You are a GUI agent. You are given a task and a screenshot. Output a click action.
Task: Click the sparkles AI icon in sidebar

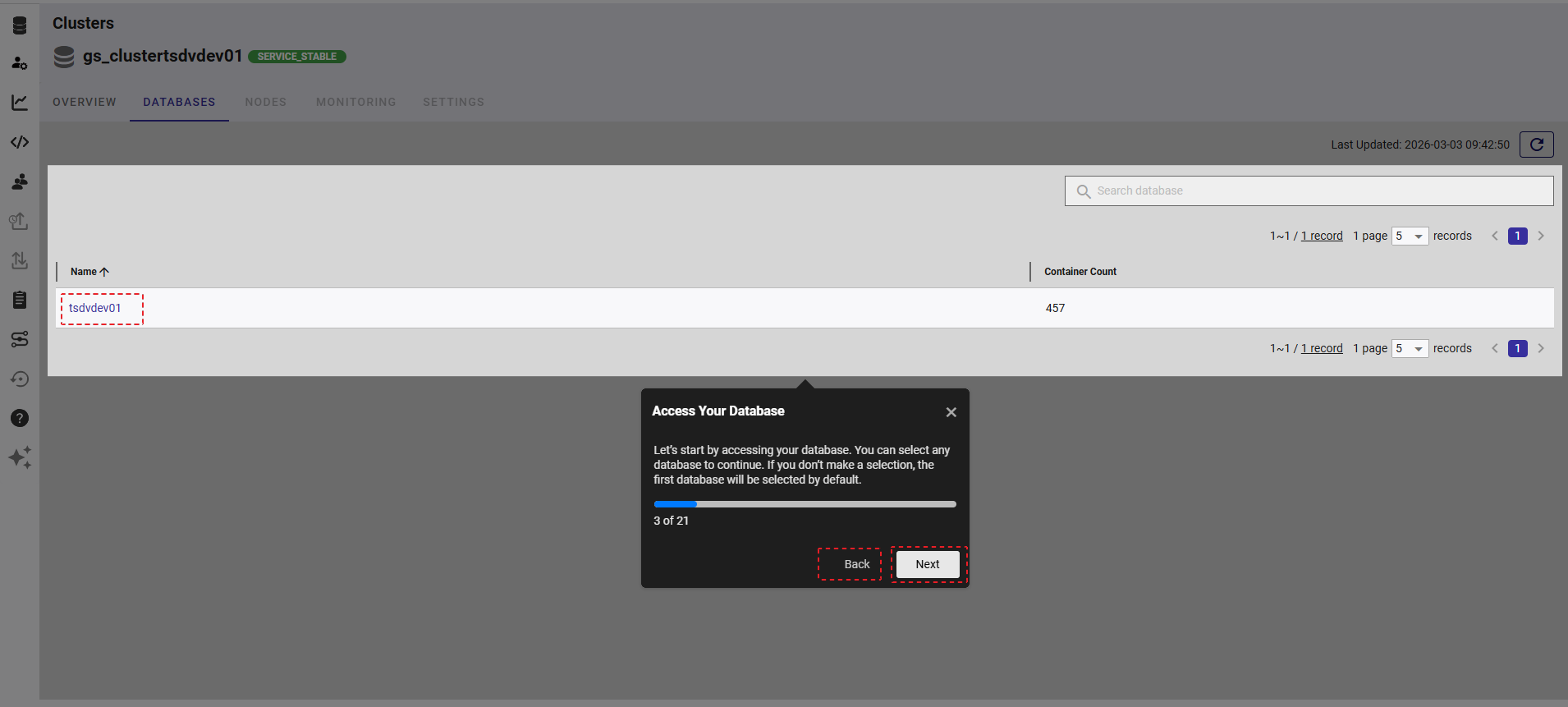click(x=20, y=457)
